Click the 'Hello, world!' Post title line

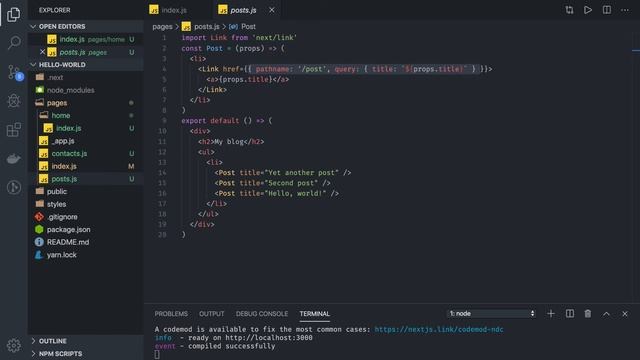277,193
